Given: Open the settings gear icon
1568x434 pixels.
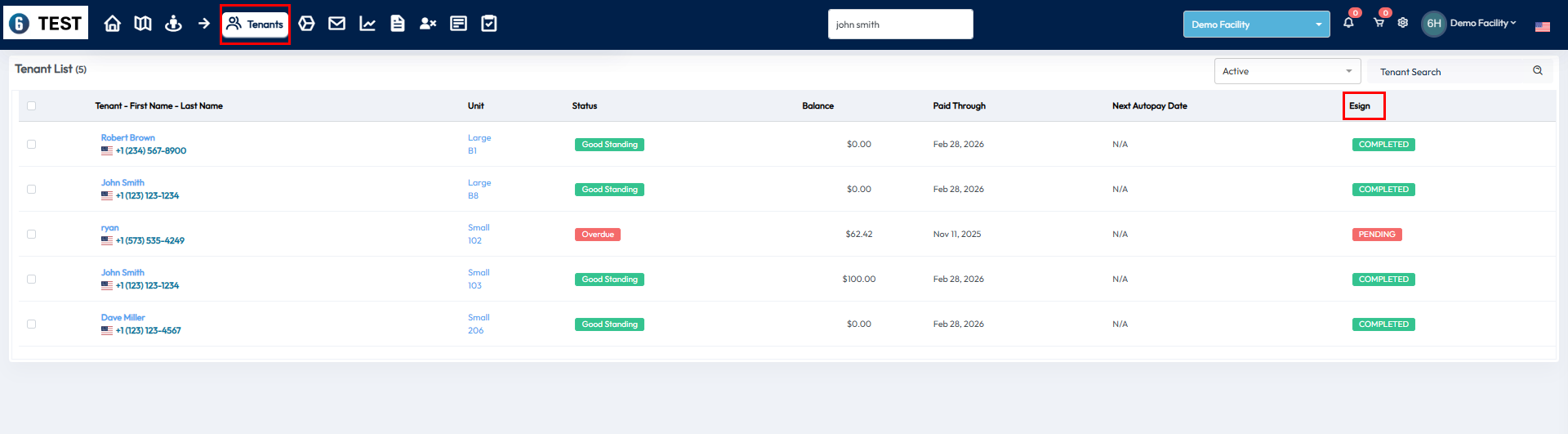Looking at the screenshot, I should point(1403,23).
